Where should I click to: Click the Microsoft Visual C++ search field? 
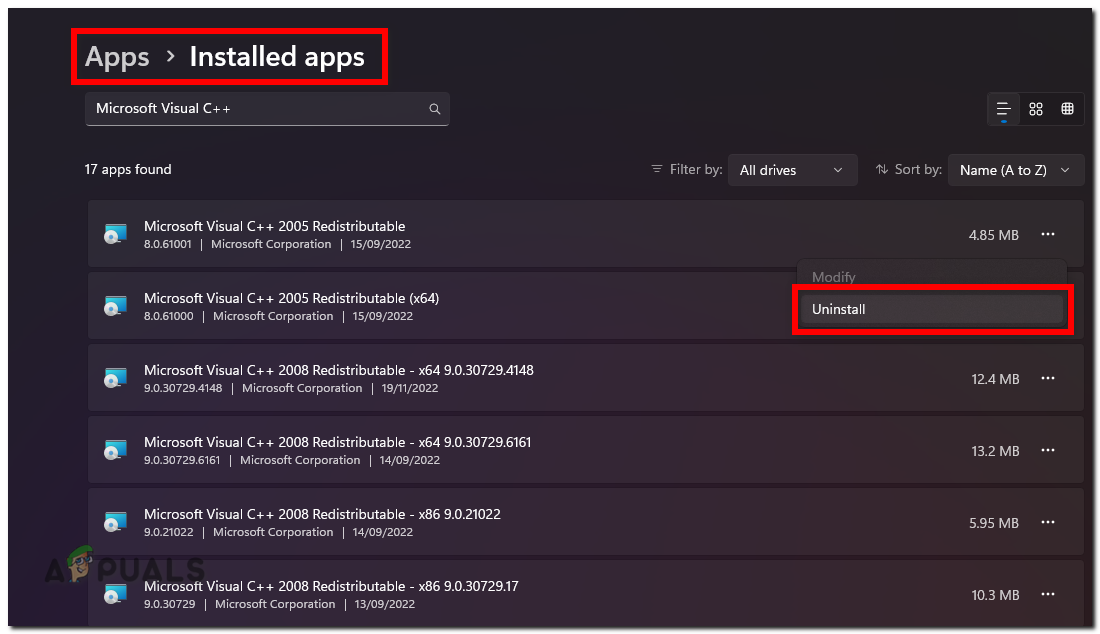click(x=267, y=109)
